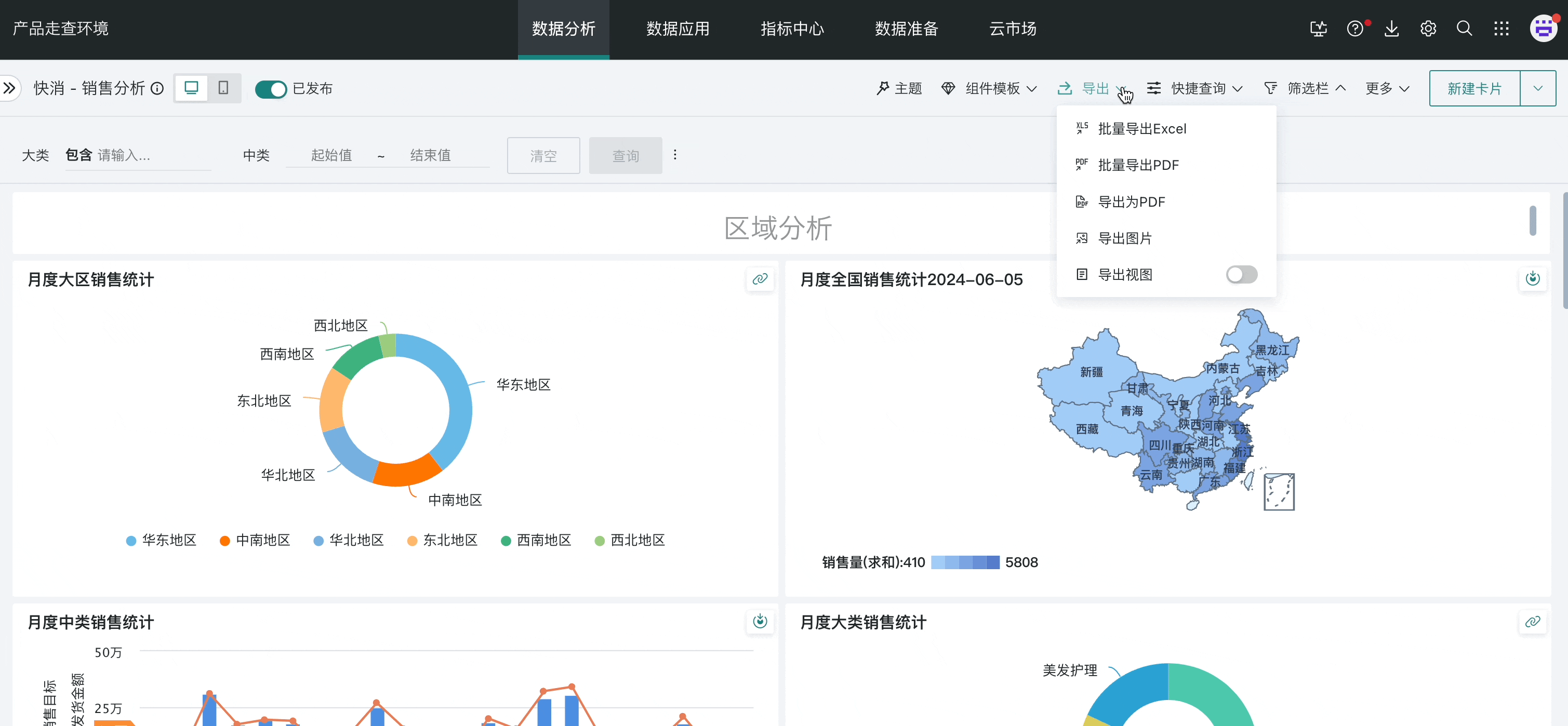Click the drill icon on 月度全国销售统计 card
This screenshot has height=726, width=1568.
1532,279
